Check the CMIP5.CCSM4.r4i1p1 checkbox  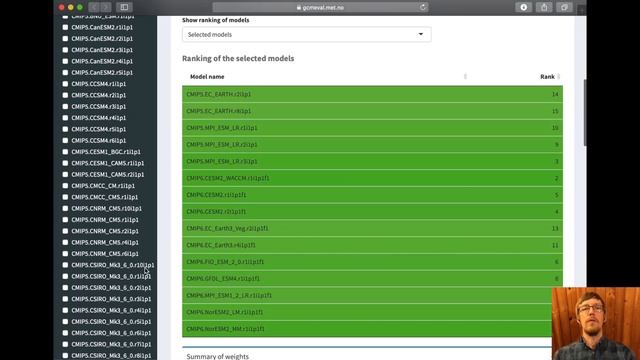pos(65,118)
